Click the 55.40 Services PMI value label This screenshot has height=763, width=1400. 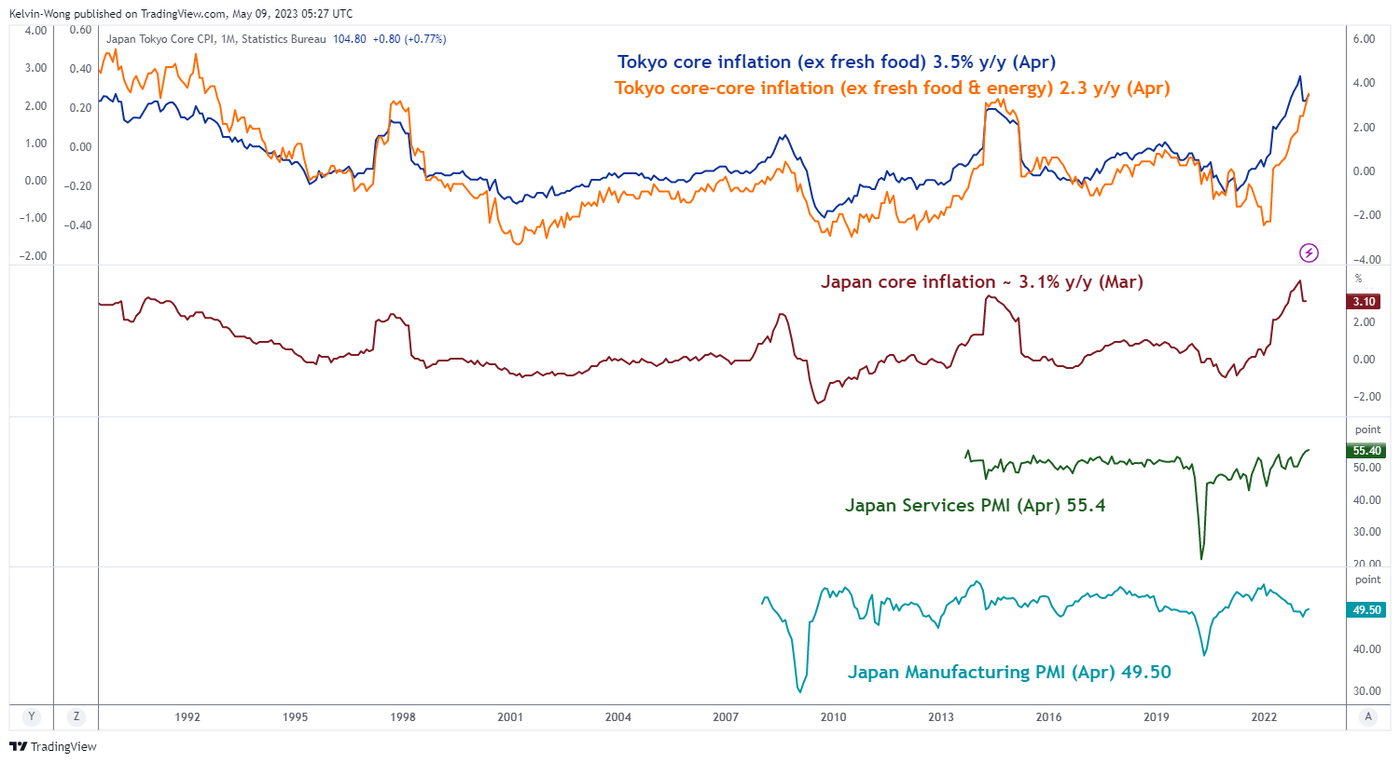click(x=1365, y=452)
